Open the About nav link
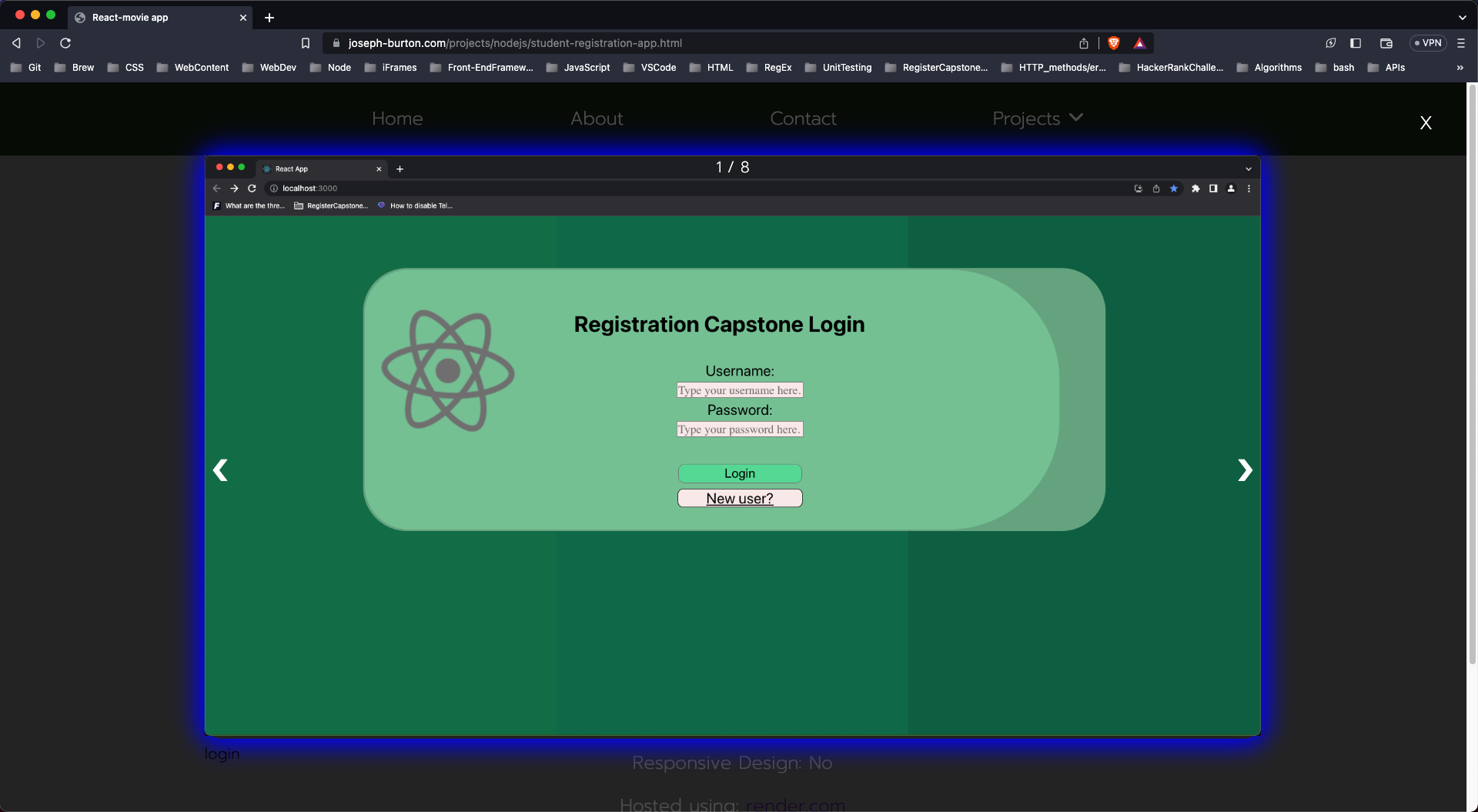This screenshot has width=1478, height=812. (x=597, y=119)
